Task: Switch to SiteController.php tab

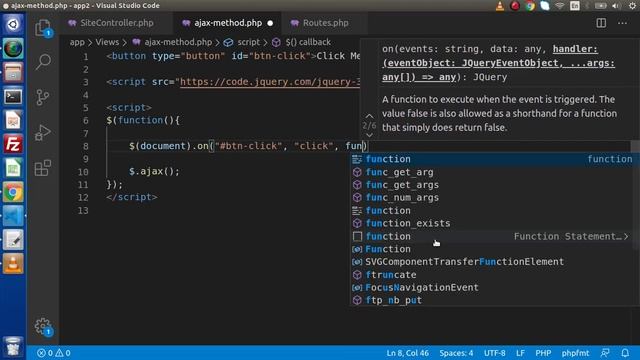Action: click(x=116, y=23)
